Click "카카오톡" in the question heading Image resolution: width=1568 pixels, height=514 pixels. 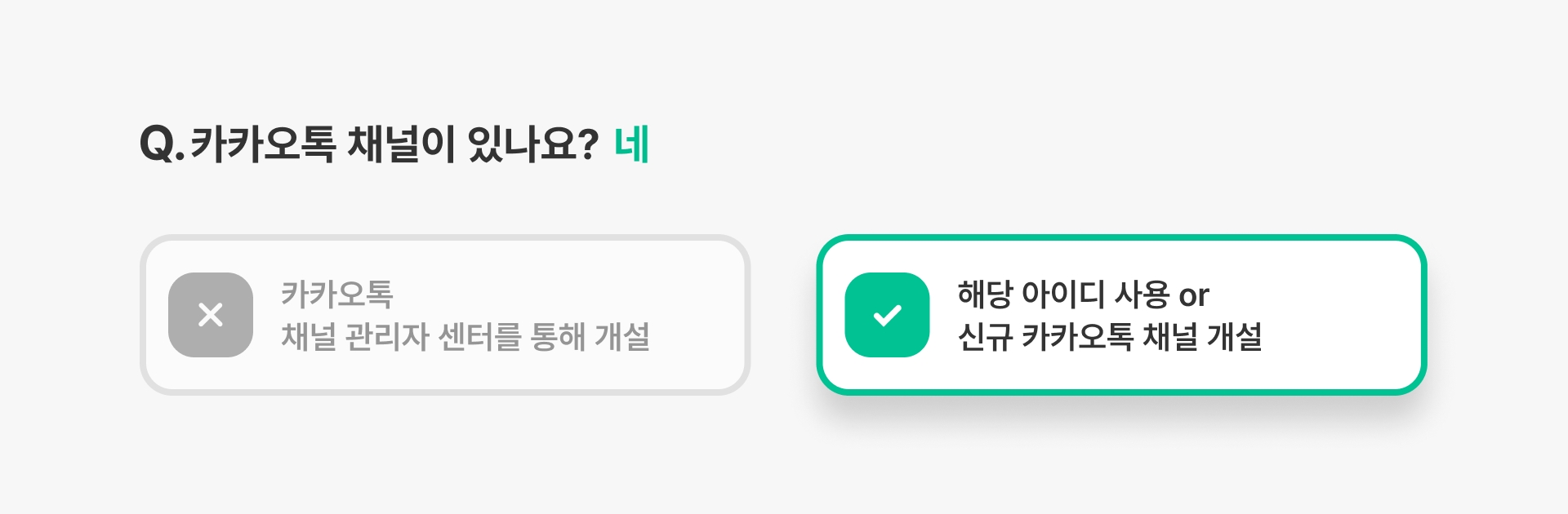(263, 144)
